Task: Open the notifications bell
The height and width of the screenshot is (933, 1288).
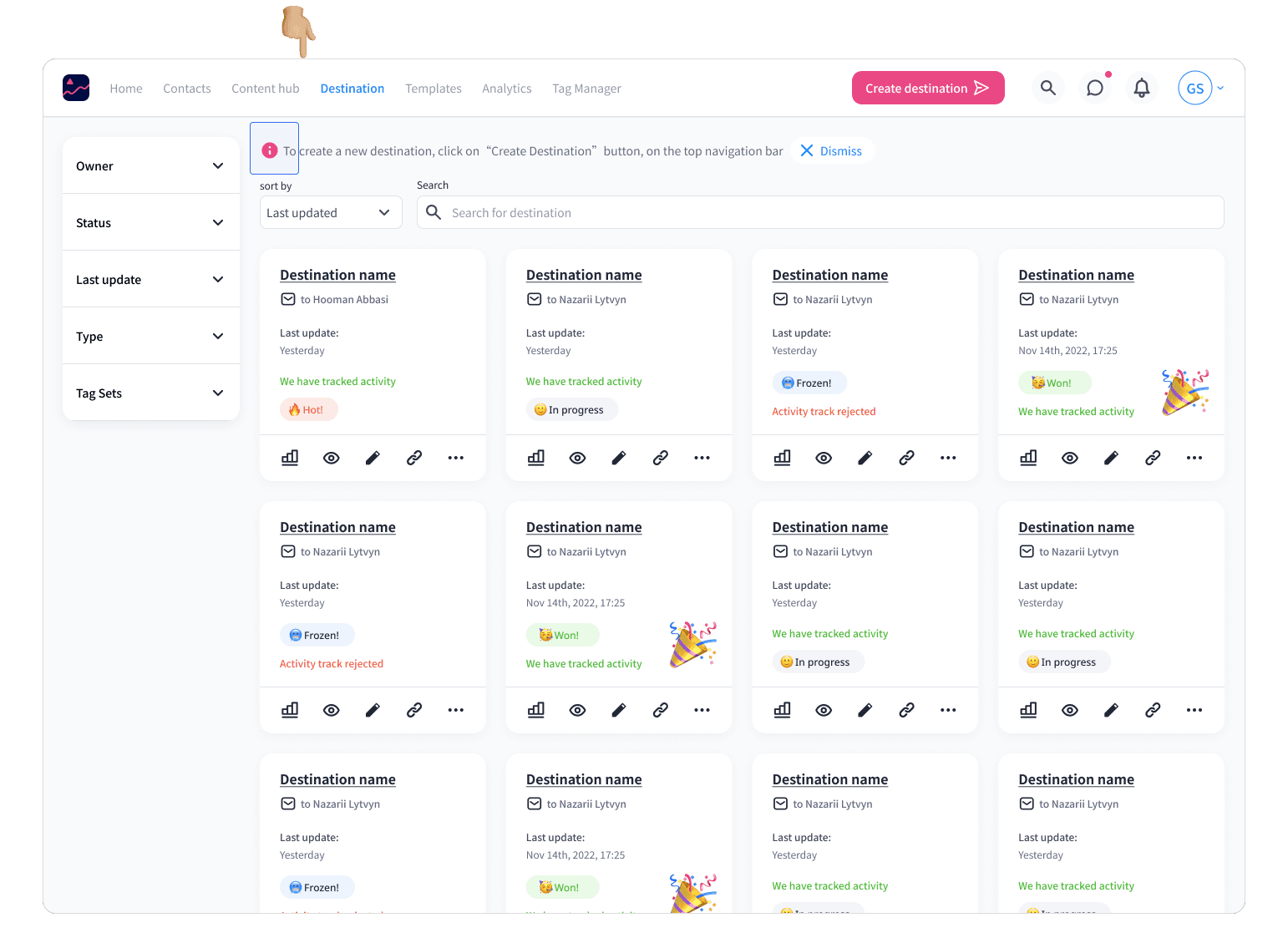Action: (1142, 88)
